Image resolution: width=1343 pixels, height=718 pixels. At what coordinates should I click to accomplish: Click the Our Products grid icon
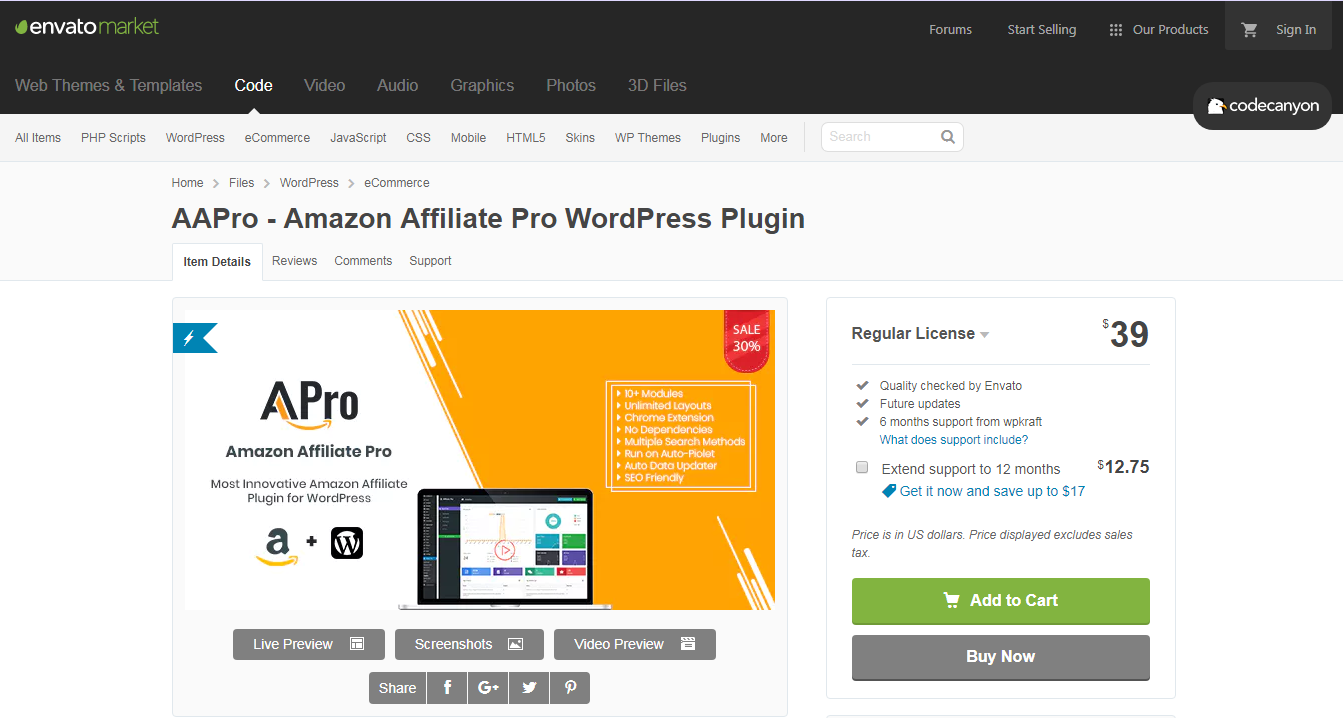(1116, 30)
